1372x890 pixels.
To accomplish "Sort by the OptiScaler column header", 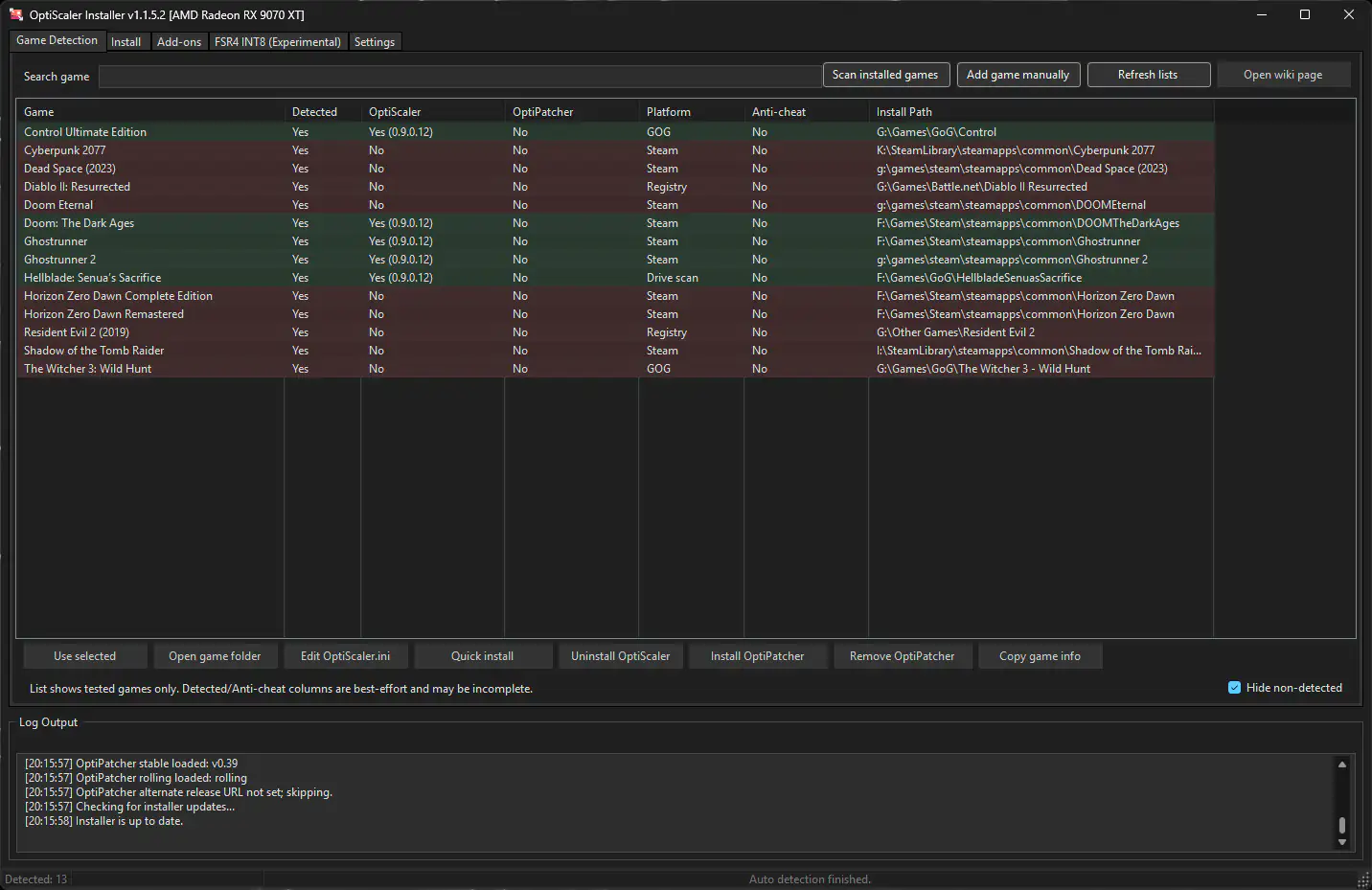I will click(433, 112).
